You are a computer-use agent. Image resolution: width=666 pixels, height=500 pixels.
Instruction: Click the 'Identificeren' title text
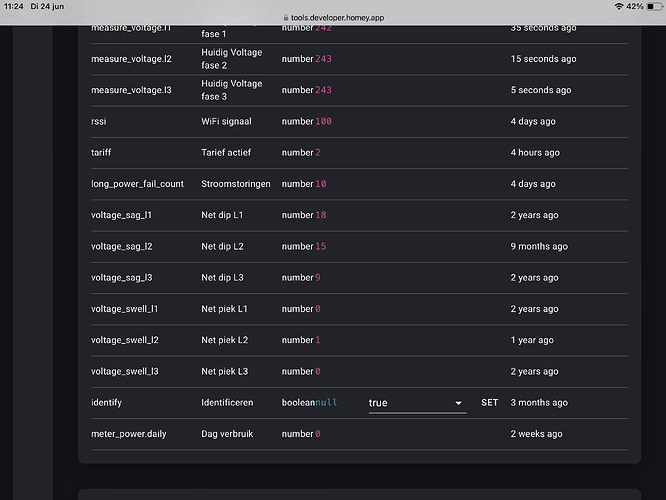coord(227,403)
